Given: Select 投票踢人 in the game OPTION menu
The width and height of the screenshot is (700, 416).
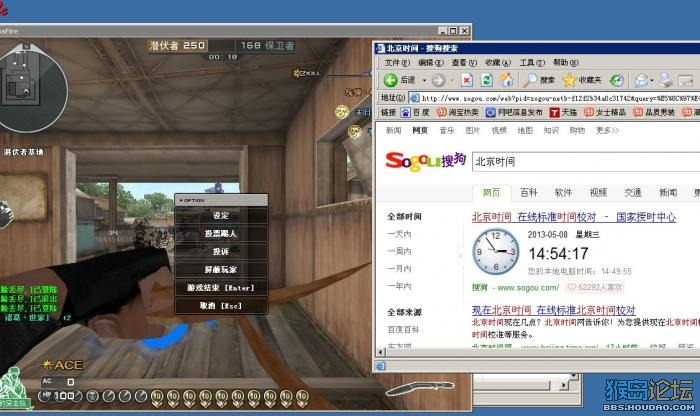Looking at the screenshot, I should (221, 233).
